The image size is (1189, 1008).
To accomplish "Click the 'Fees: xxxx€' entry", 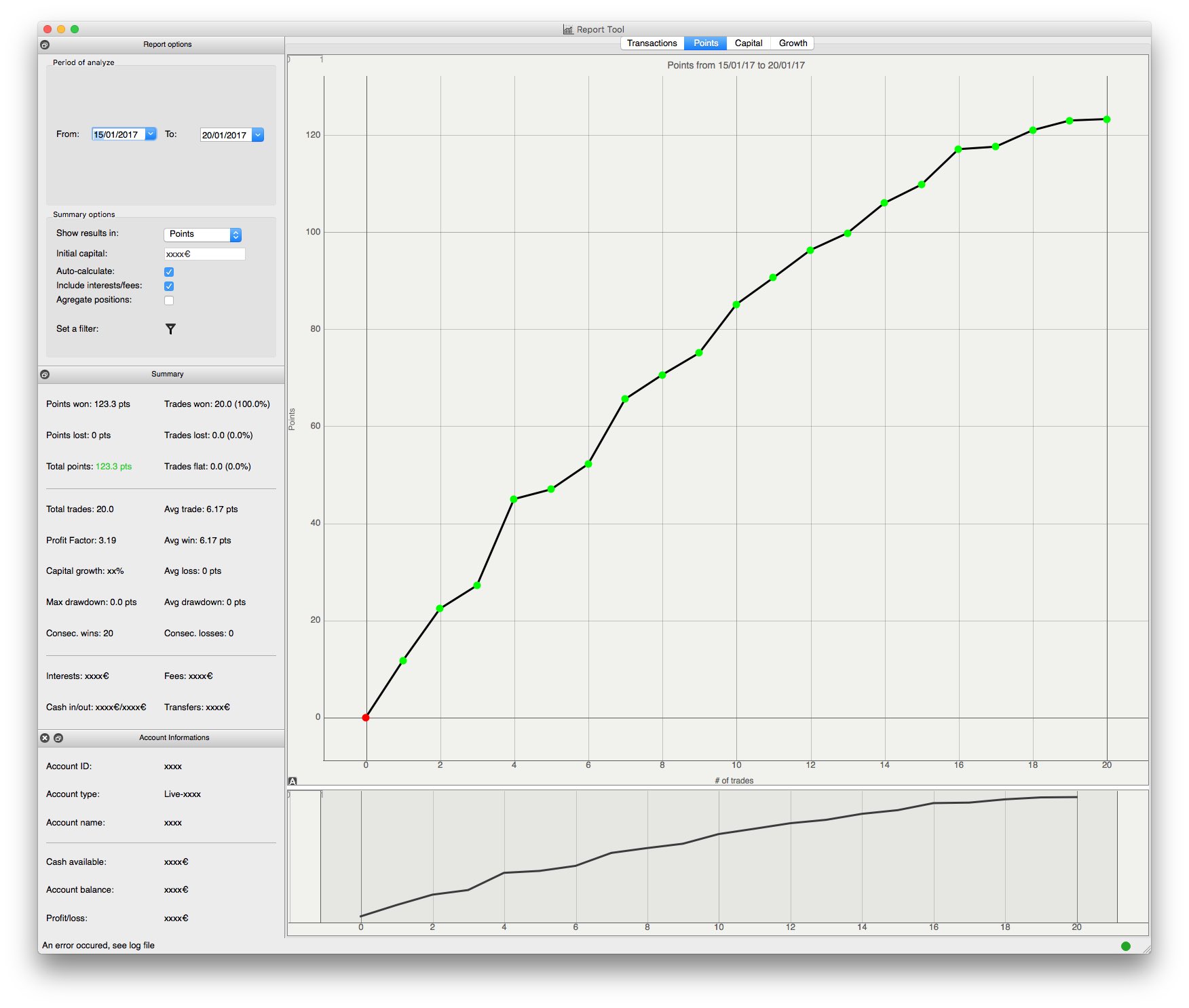I will click(x=189, y=676).
